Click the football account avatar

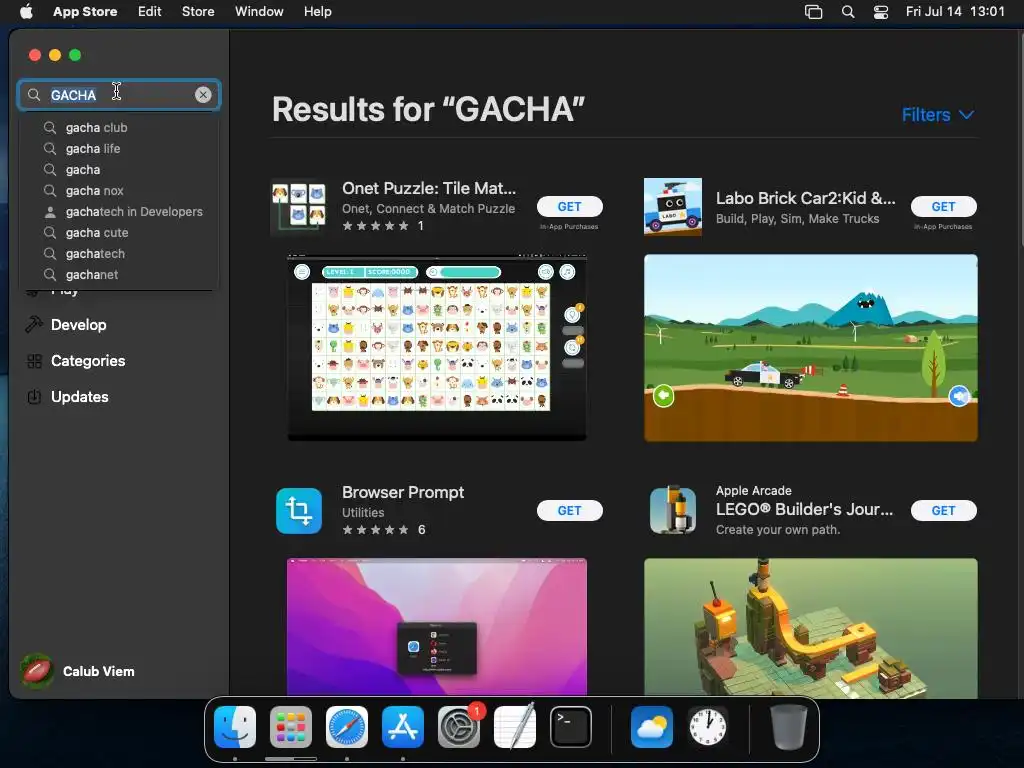point(37,671)
